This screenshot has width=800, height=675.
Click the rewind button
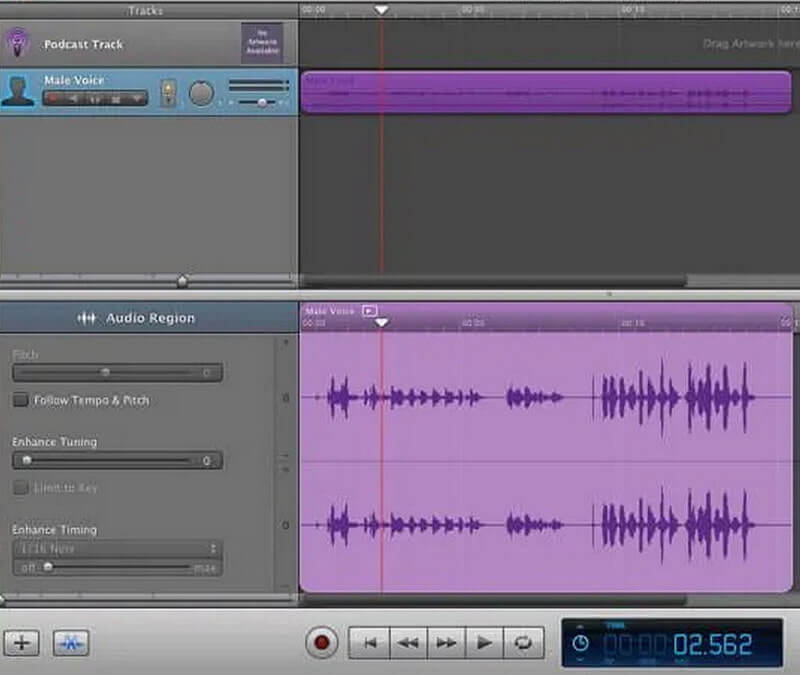(x=408, y=642)
